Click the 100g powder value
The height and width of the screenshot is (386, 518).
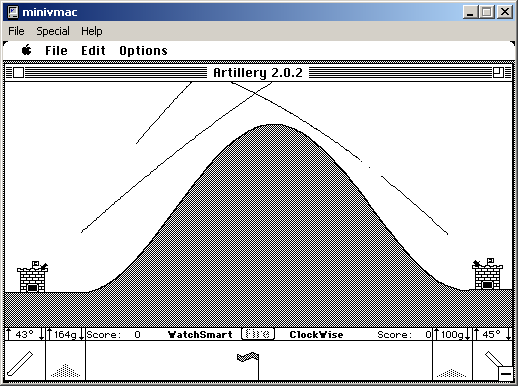tap(452, 334)
